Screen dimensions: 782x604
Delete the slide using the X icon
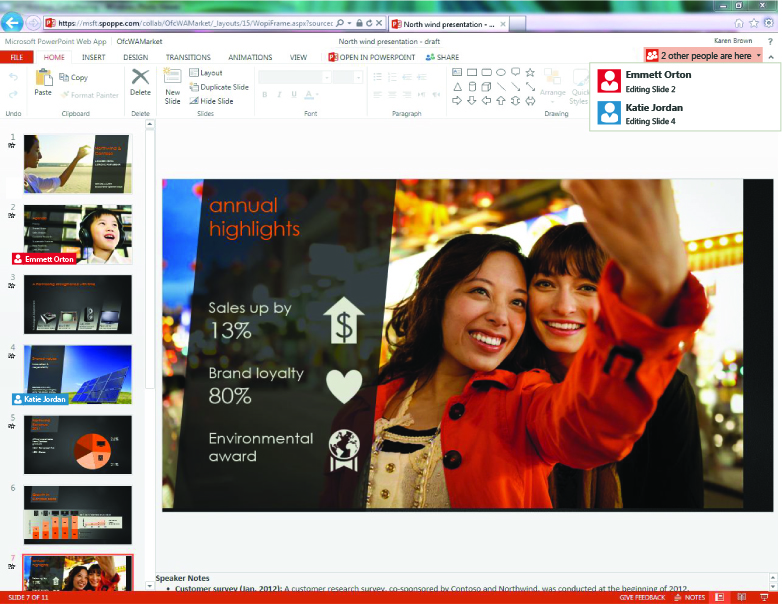click(x=140, y=81)
